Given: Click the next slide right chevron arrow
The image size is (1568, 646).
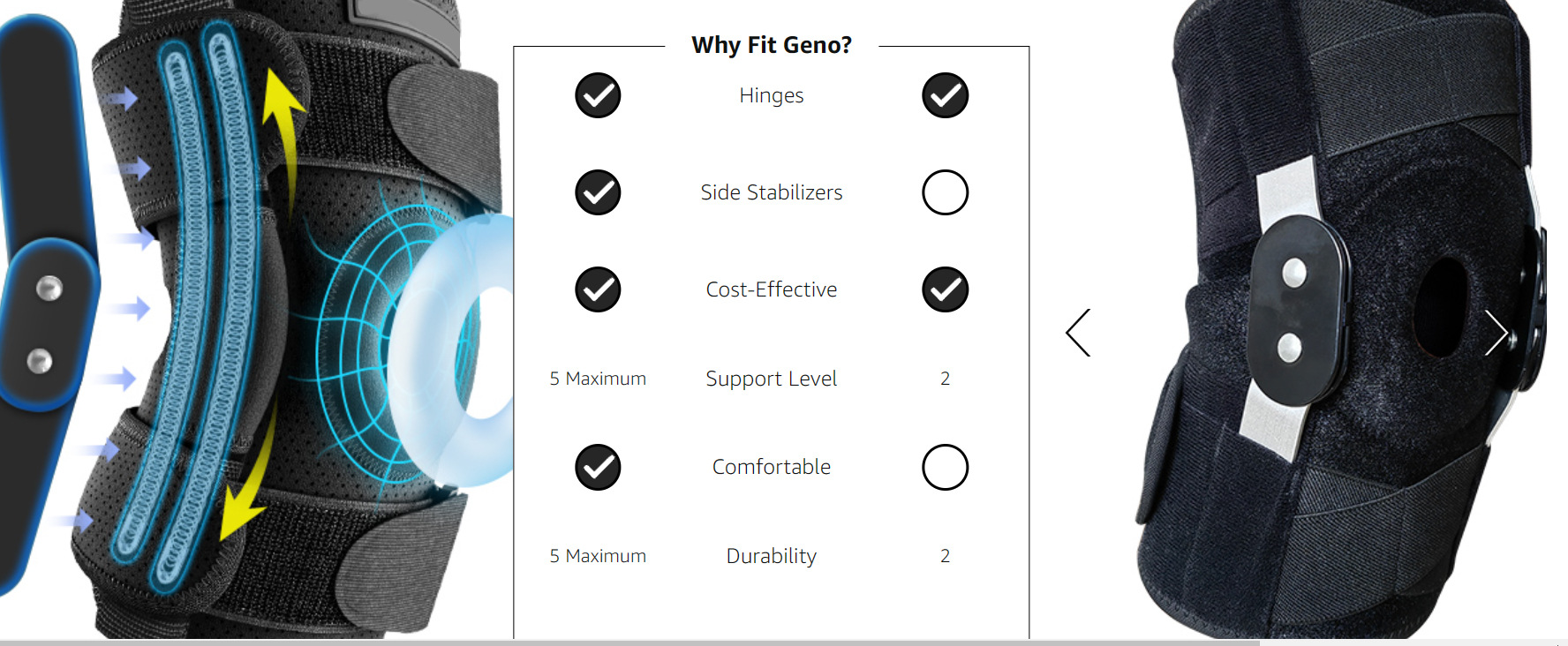Looking at the screenshot, I should tap(1496, 333).
